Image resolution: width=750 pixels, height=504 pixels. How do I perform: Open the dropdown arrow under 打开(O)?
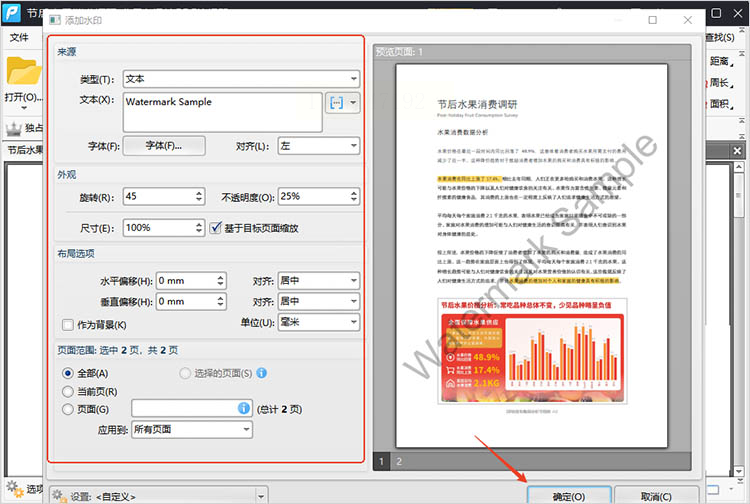(24, 108)
